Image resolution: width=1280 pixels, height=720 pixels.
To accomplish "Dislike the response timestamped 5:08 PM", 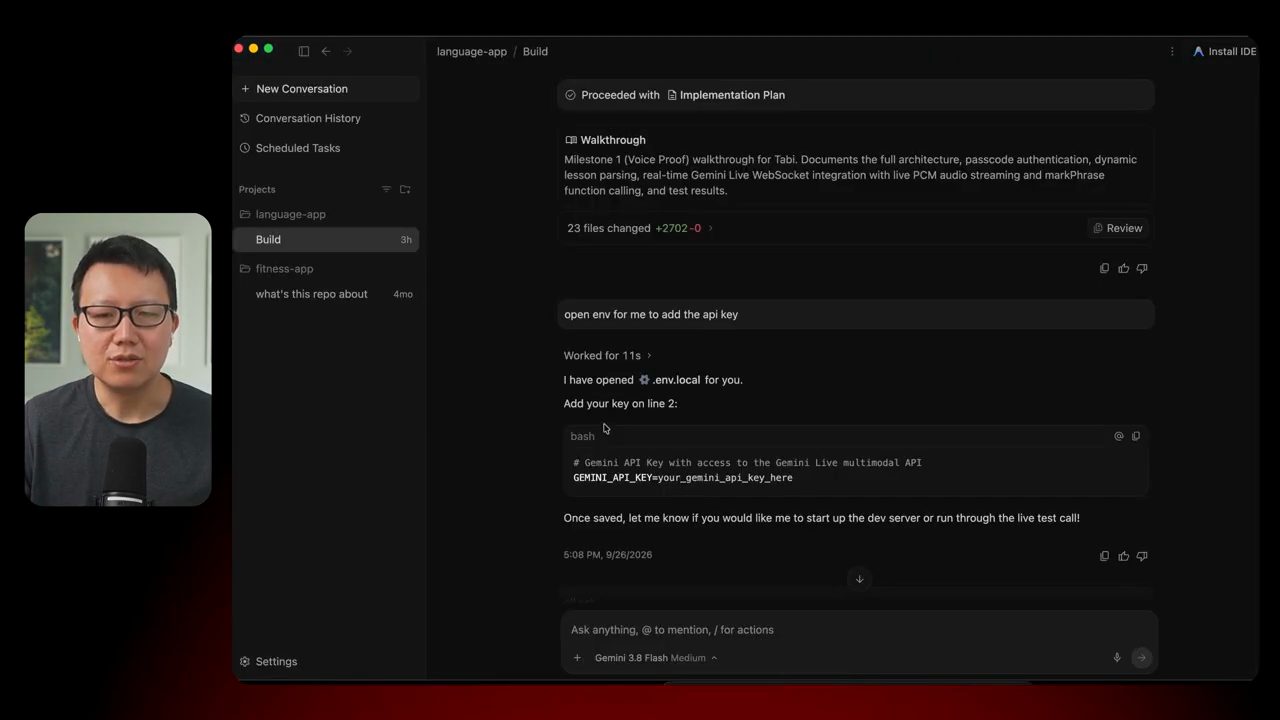I will pyautogui.click(x=1142, y=556).
